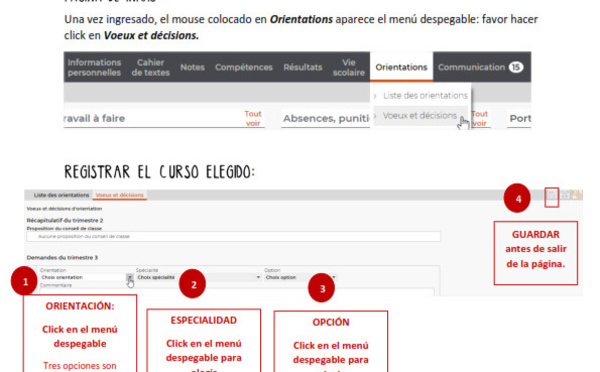600x372 pixels.
Task: Switch to the Liste des orientations tab
Action: click(x=61, y=195)
